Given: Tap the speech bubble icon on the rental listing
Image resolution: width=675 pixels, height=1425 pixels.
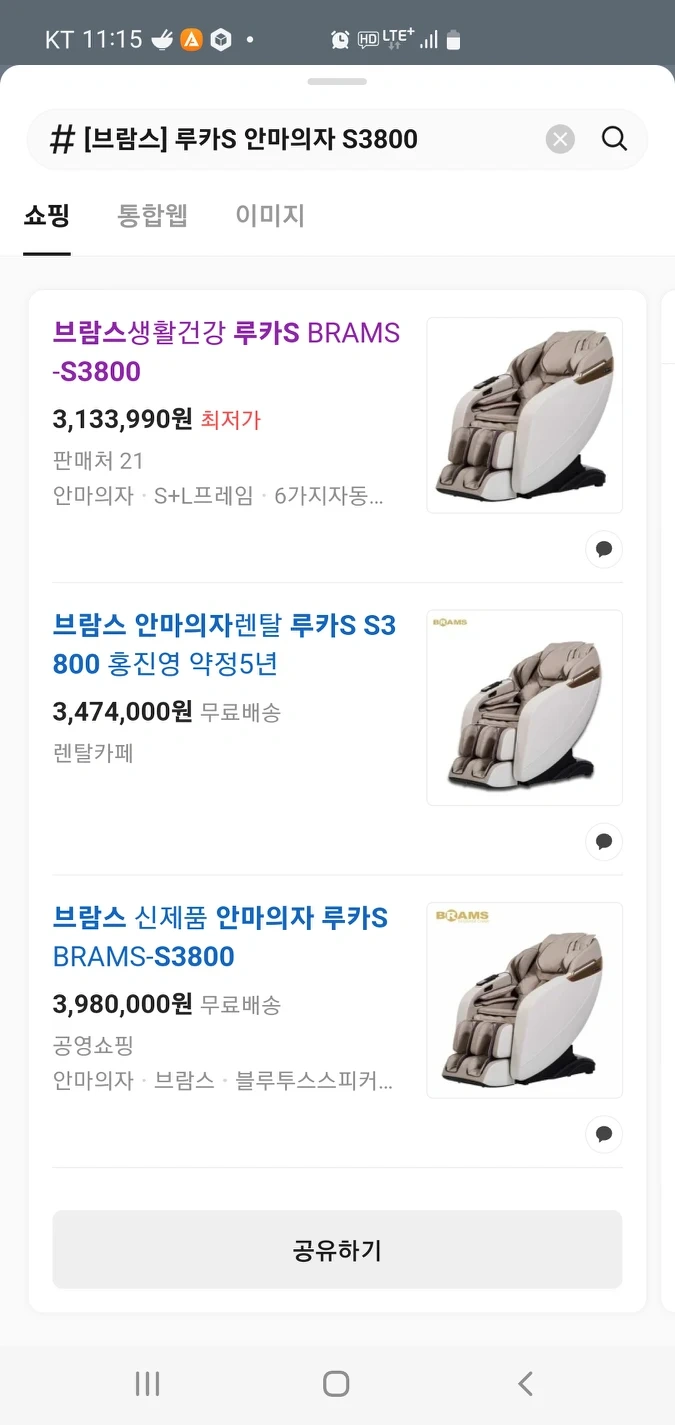Looking at the screenshot, I should (x=604, y=841).
